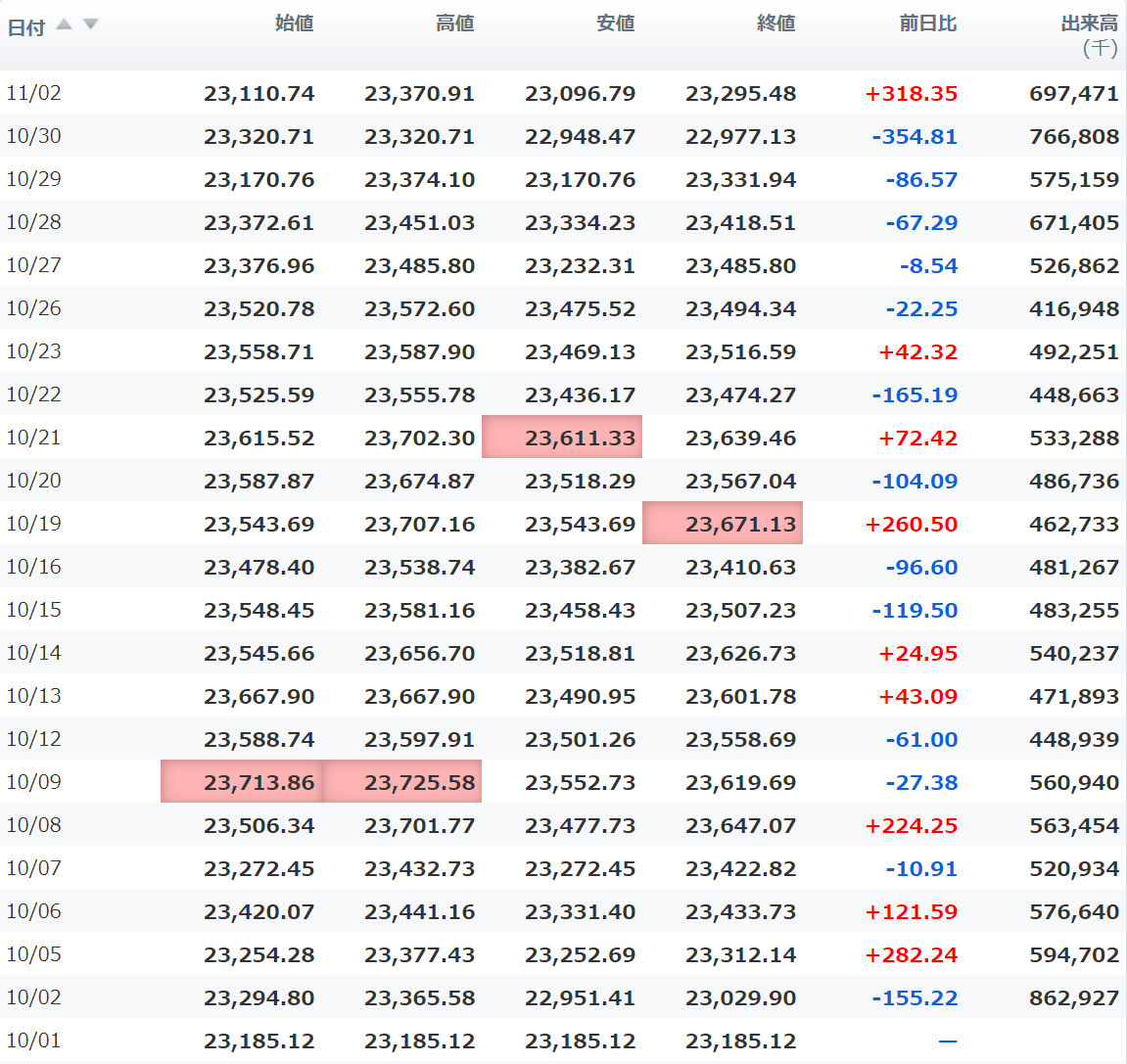1127x1064 pixels.
Task: Select the highlighted 23,713.86 open cell
Action: (x=258, y=783)
